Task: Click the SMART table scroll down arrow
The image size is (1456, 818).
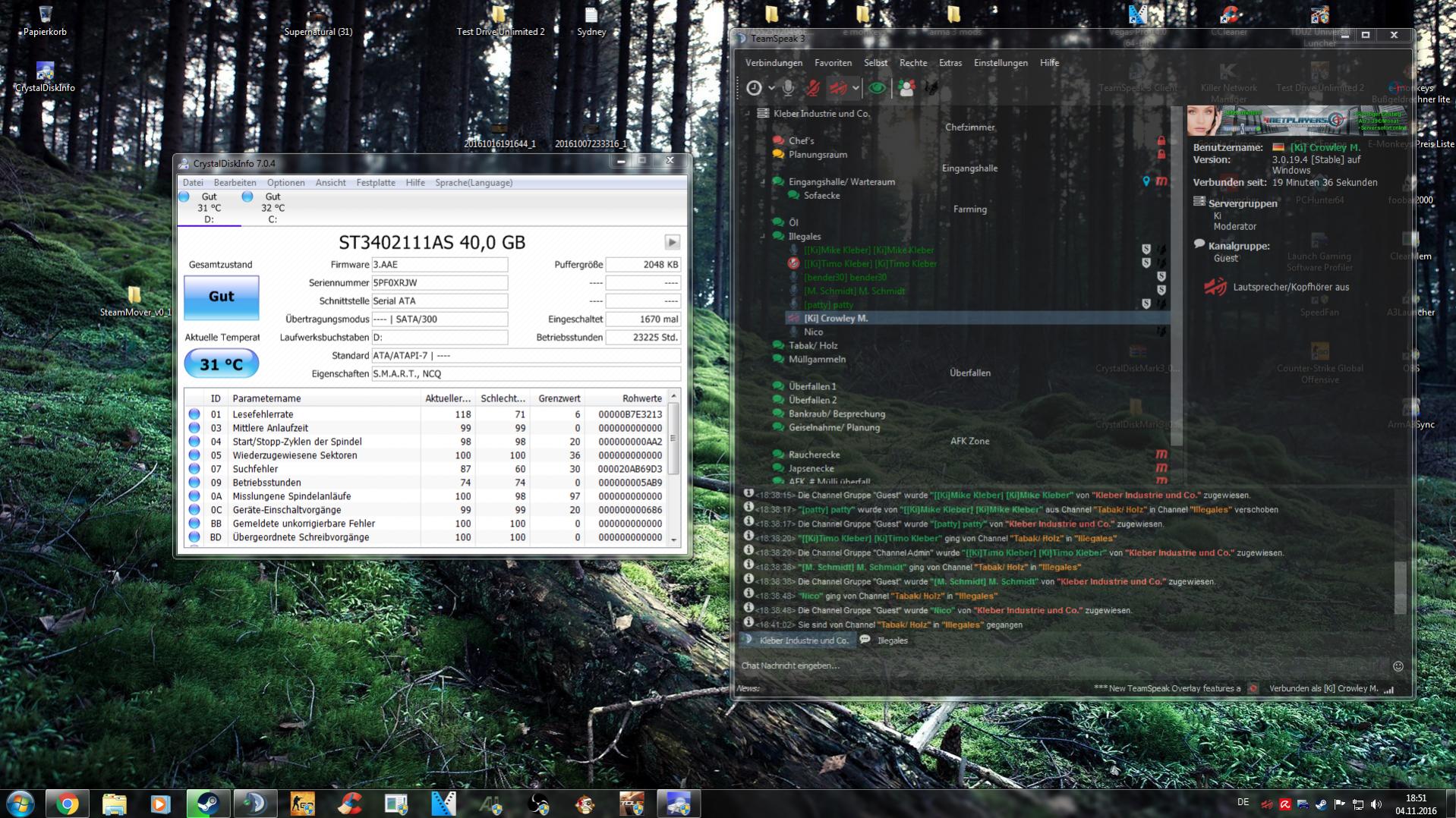Action: (673, 540)
